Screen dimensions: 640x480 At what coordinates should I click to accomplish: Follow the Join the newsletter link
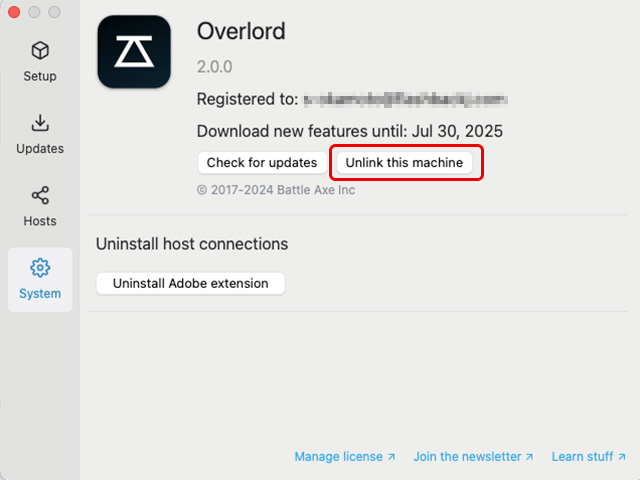click(x=467, y=457)
